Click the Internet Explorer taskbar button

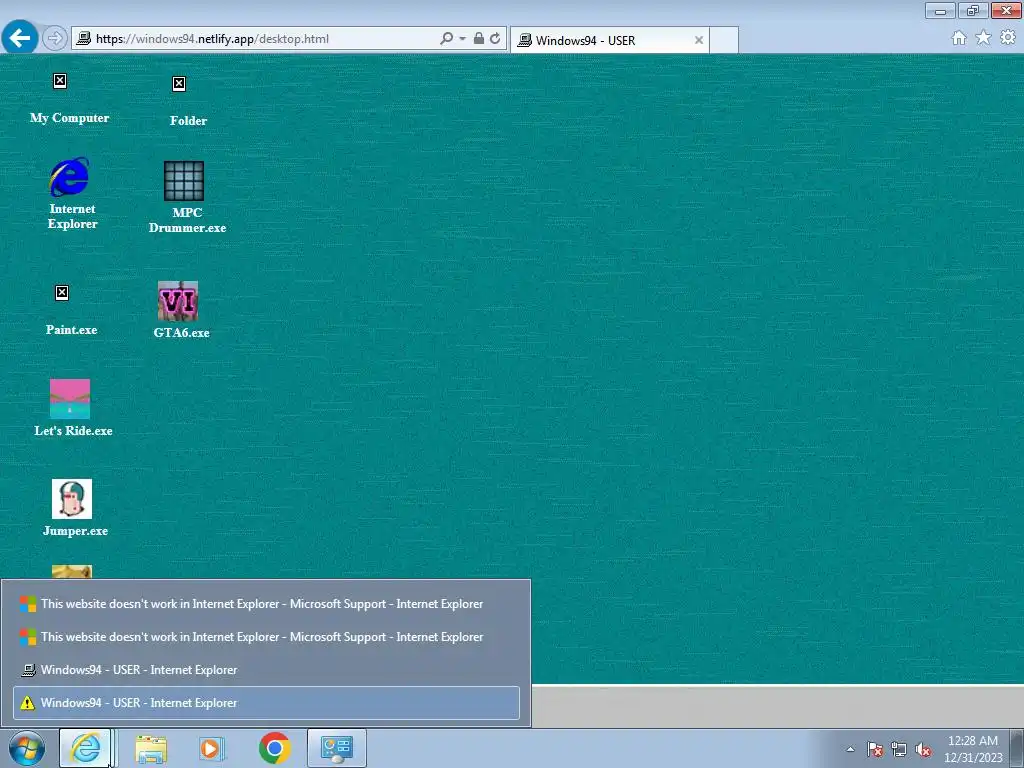pos(86,748)
